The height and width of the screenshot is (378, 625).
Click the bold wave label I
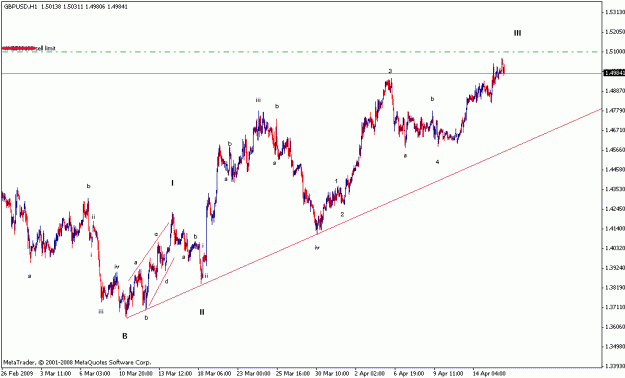(172, 183)
